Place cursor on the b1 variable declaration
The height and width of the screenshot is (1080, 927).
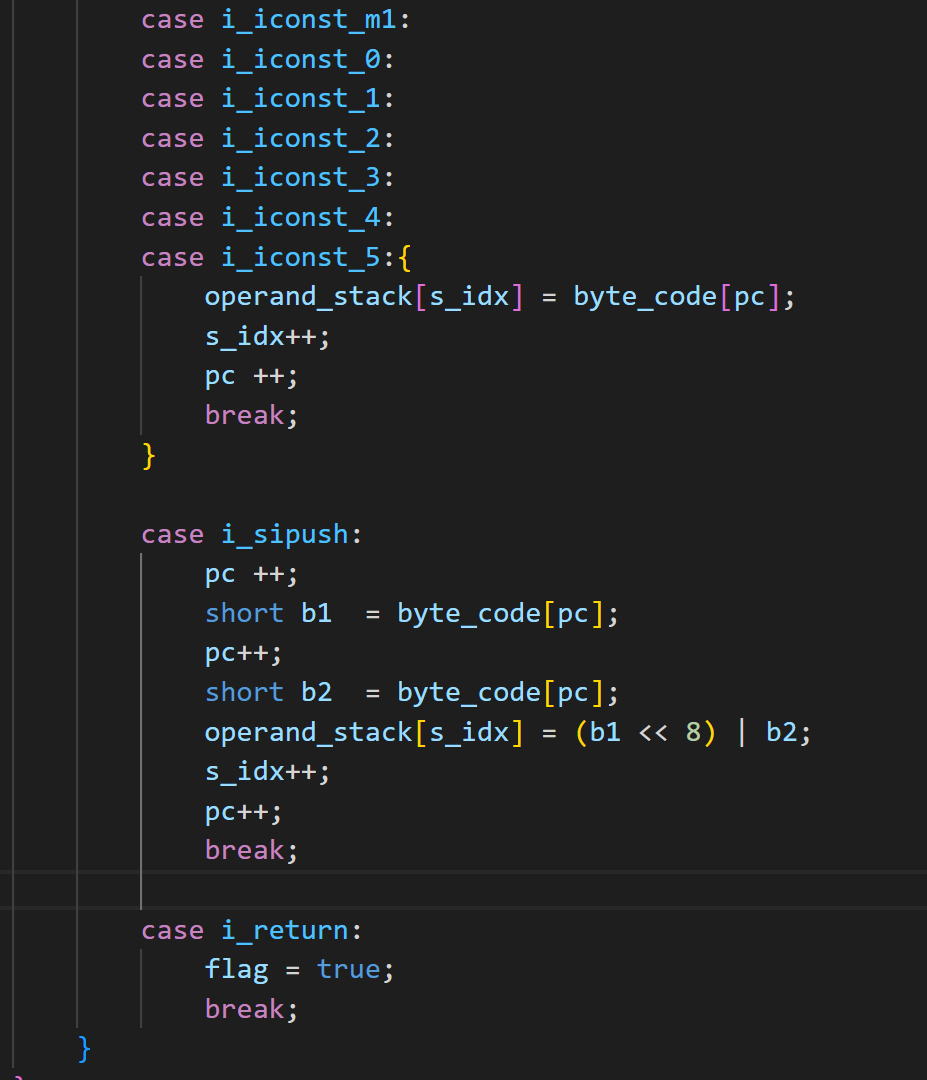click(316, 613)
